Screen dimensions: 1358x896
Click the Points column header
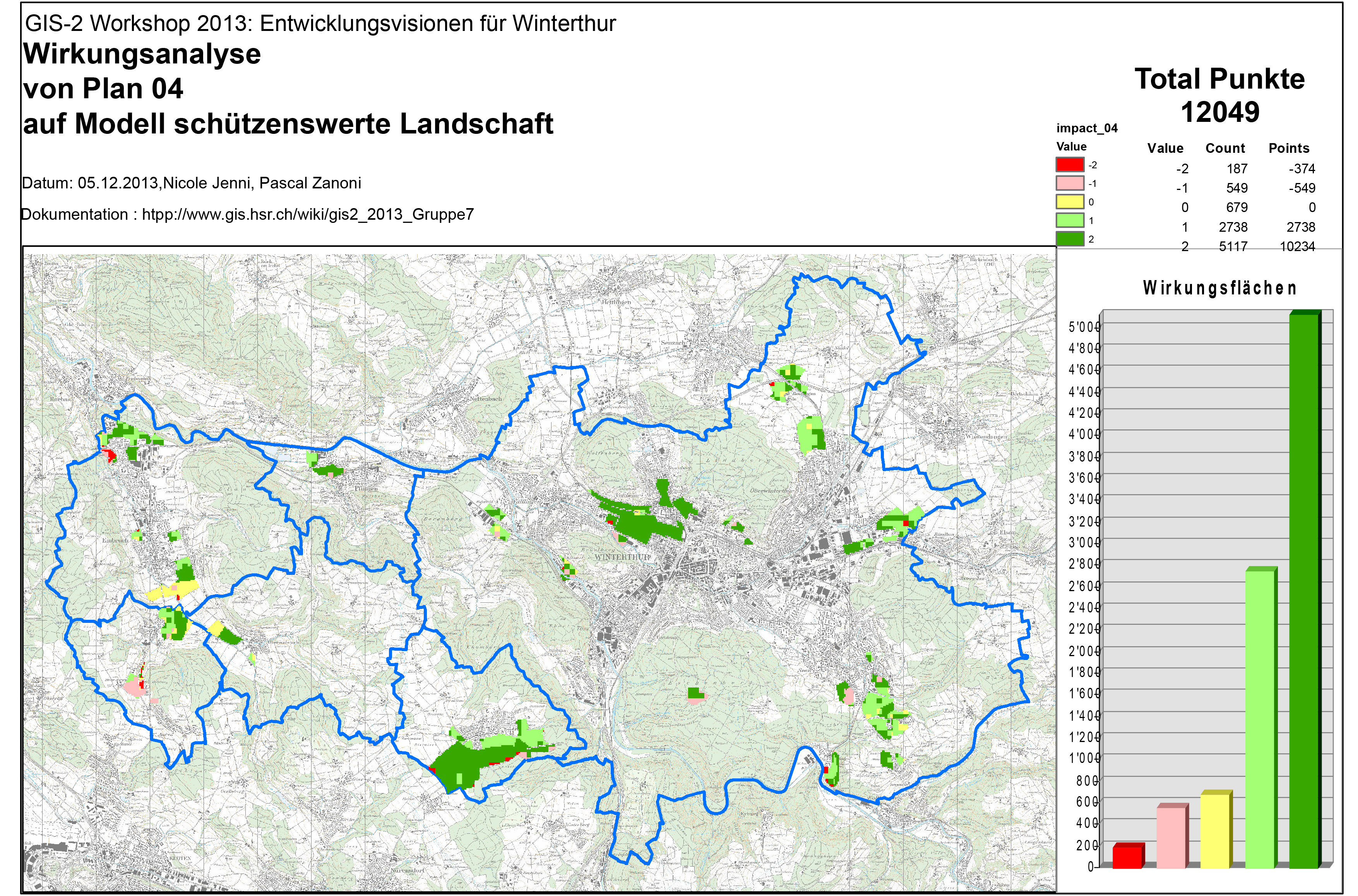[1288, 149]
